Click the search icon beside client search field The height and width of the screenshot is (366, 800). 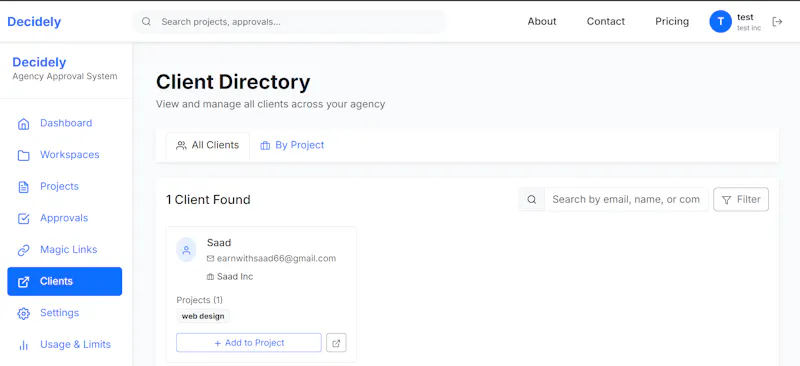pos(532,200)
